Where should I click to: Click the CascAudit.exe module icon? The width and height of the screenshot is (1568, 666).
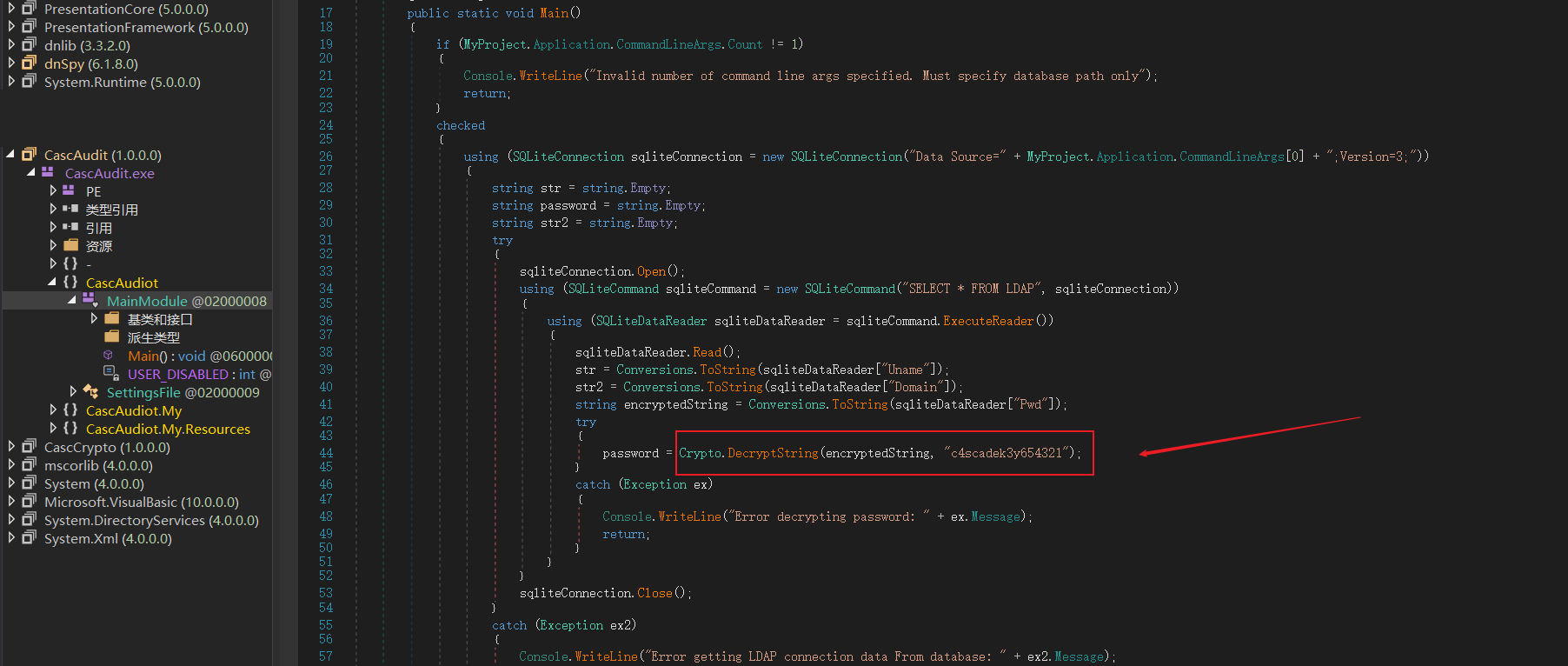tap(48, 173)
